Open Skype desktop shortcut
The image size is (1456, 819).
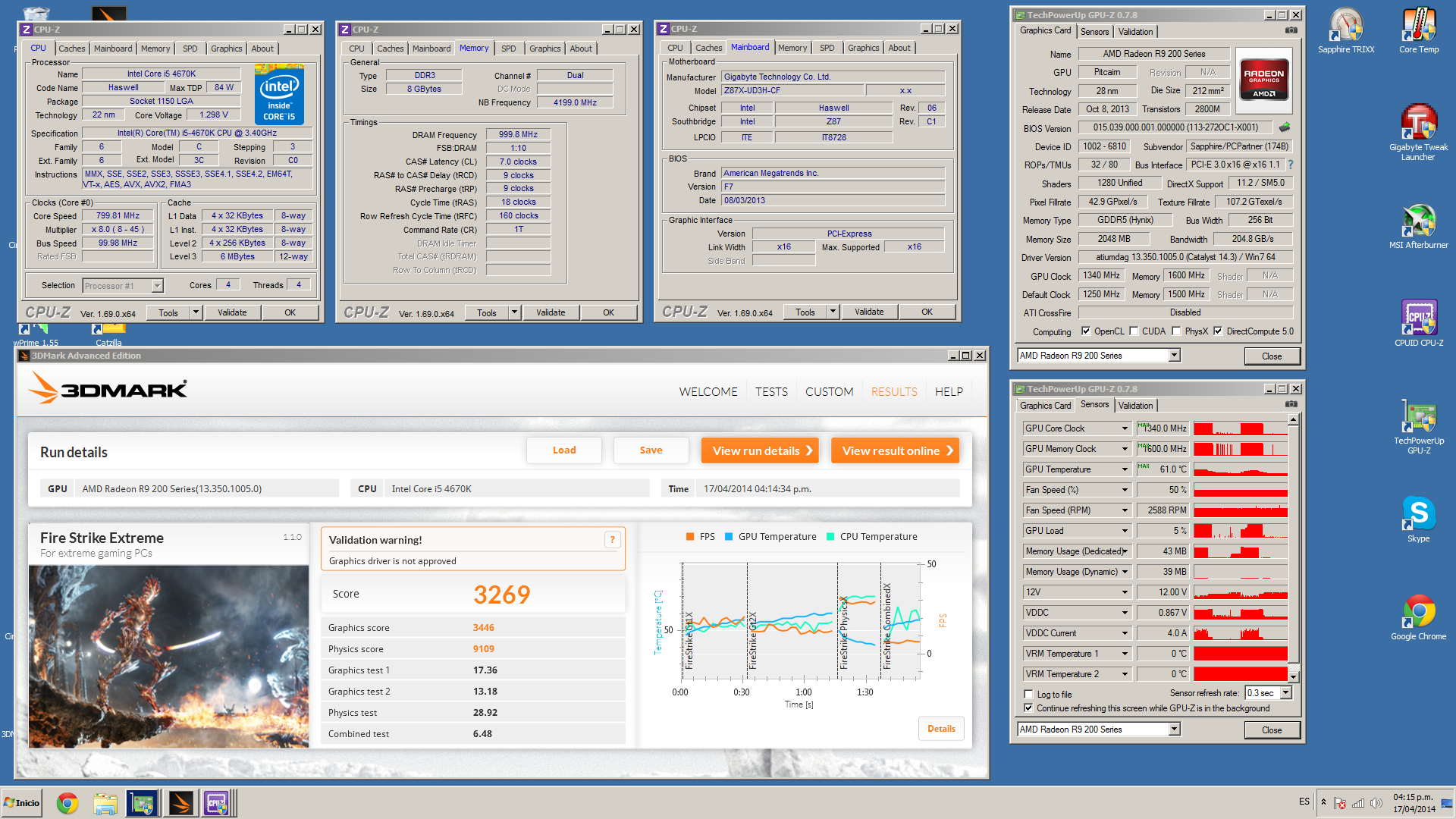point(1418,519)
